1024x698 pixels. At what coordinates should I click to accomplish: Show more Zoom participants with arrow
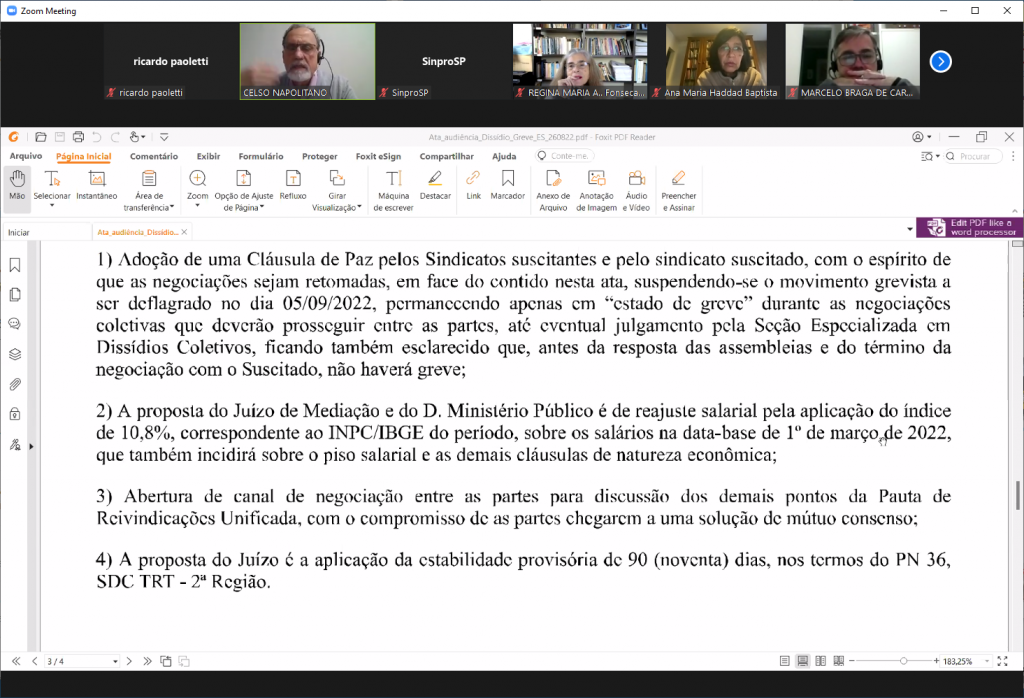(x=940, y=62)
